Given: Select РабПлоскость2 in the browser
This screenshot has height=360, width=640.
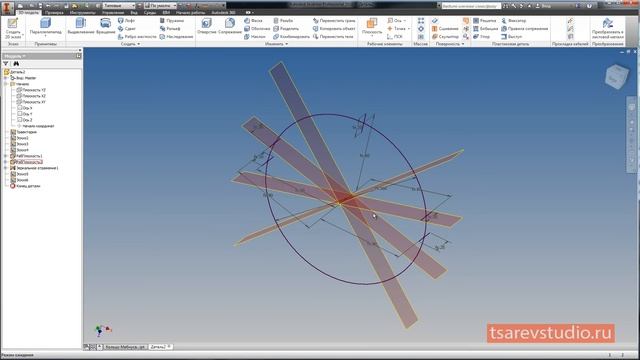Looking at the screenshot, I should pyautogui.click(x=27, y=162).
